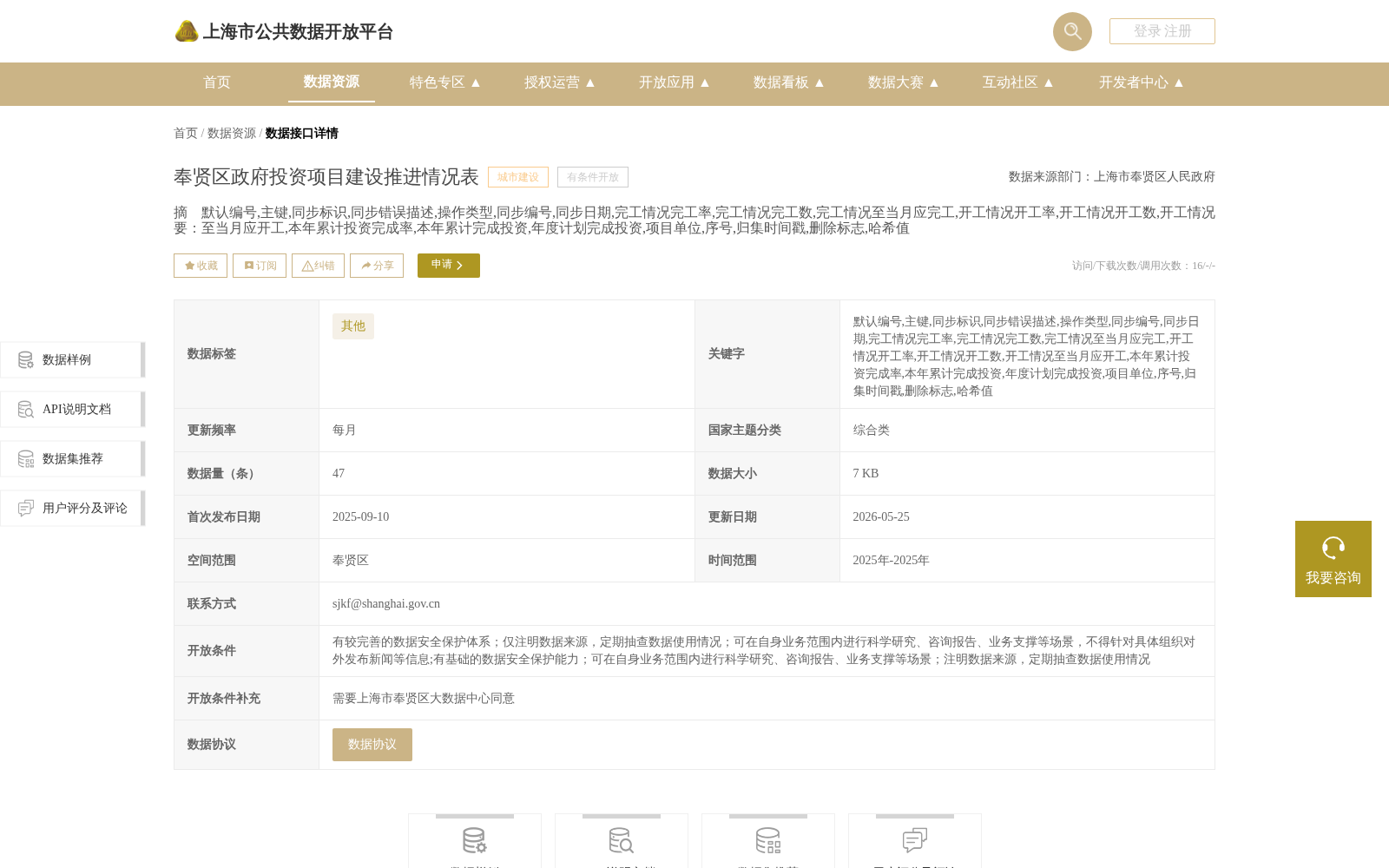Click the 2025年-2025年 time range value
Image resolution: width=1389 pixels, height=868 pixels.
click(891, 561)
